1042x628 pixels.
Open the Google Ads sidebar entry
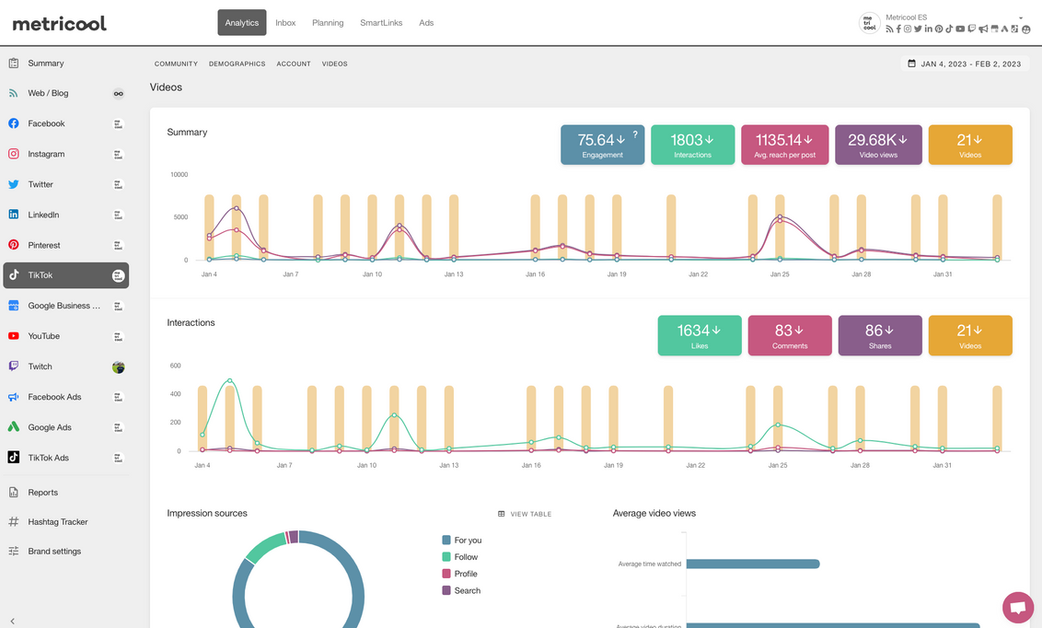(x=66, y=427)
